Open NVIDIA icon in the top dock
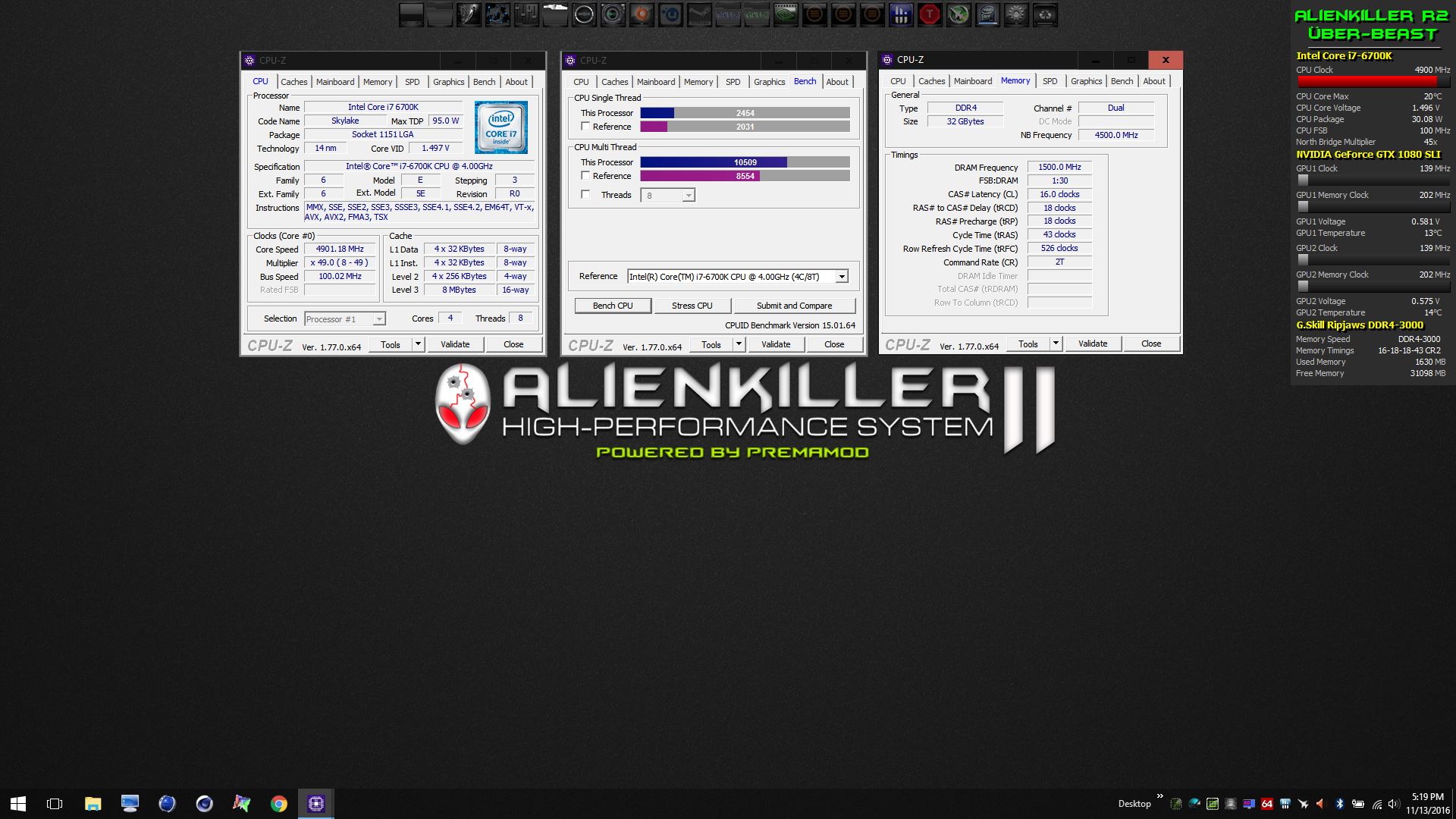 [786, 14]
